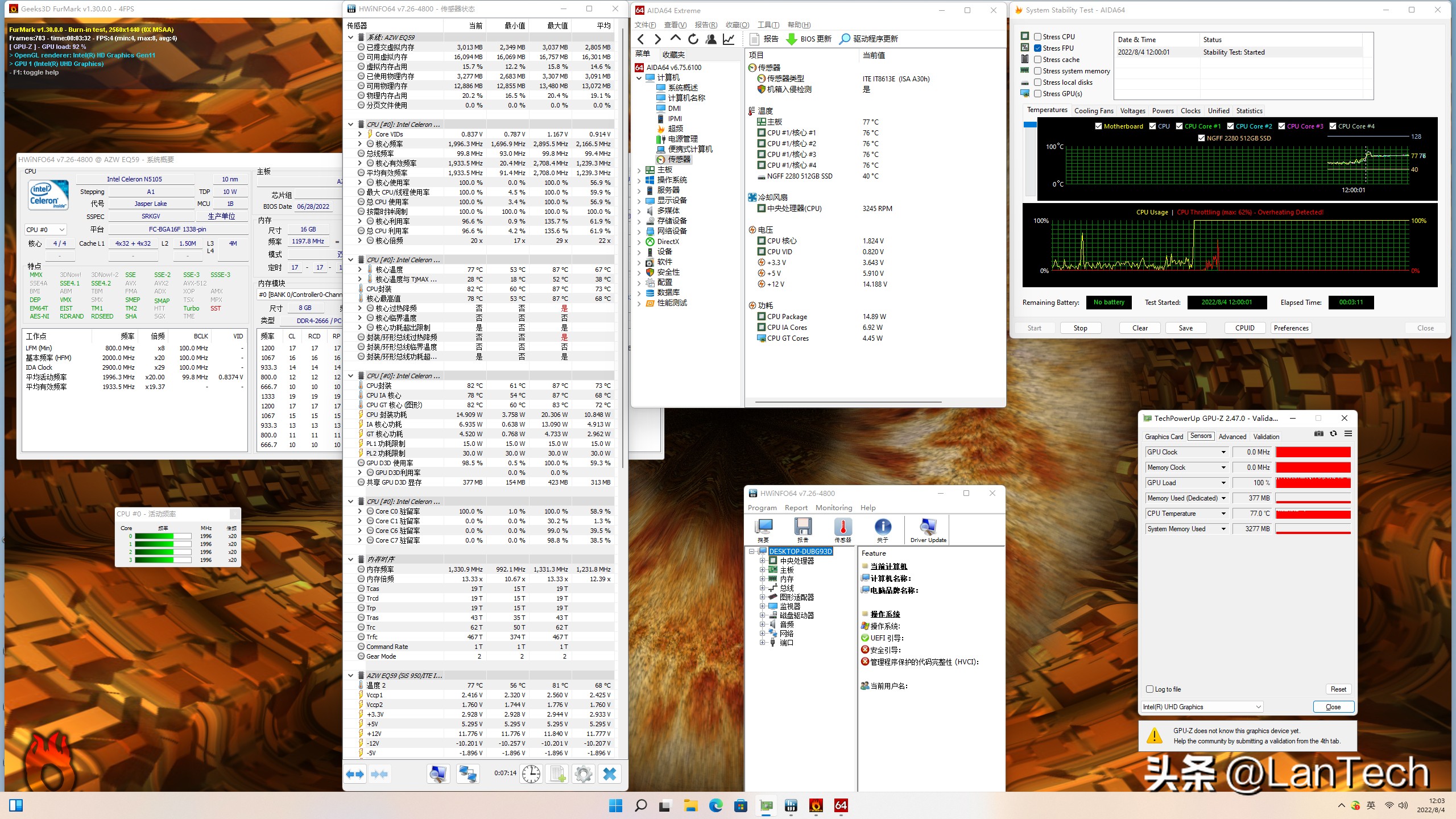
Task: Click GPU-Z screenshot camera icon
Action: 1318,433
